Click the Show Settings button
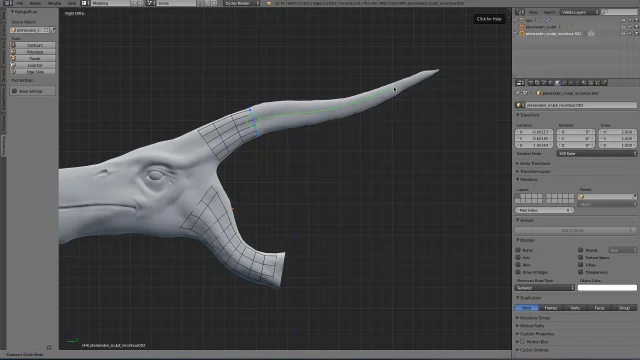The height and width of the screenshot is (360, 640). point(33,91)
